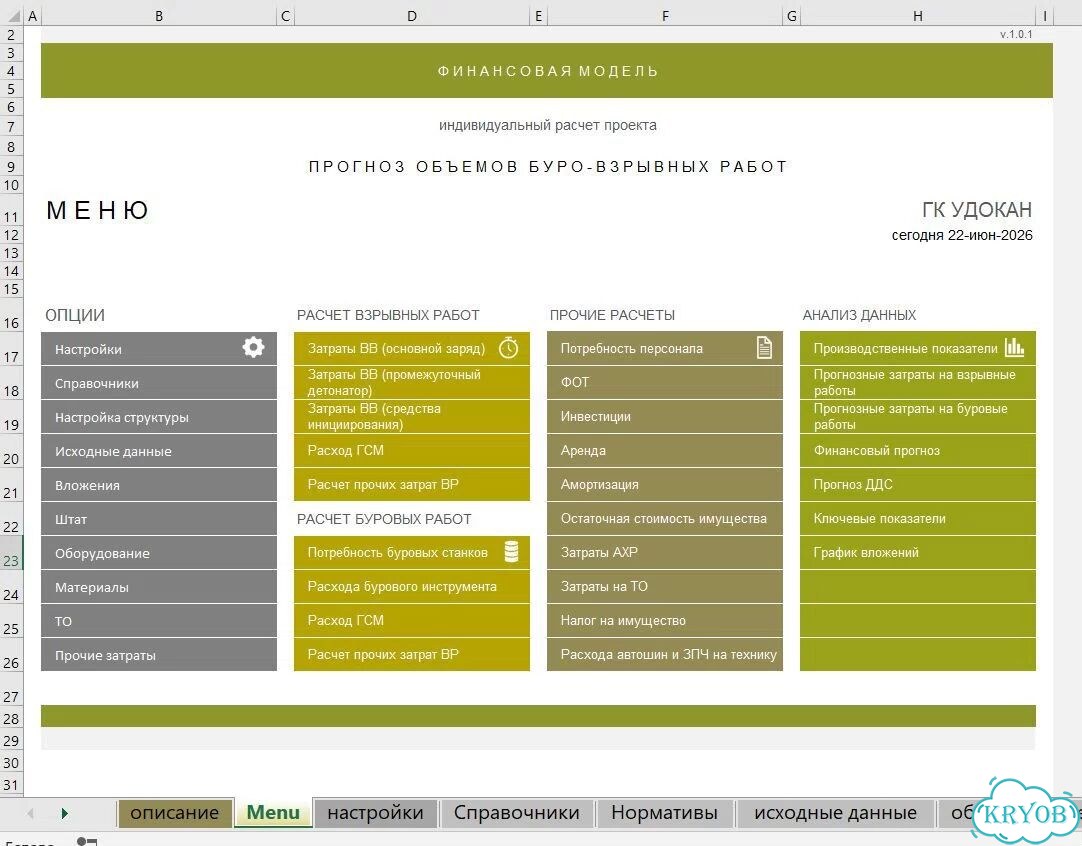The height and width of the screenshot is (846, 1082).
Task: Click the sheet tab scroll right arrow
Action: (64, 813)
